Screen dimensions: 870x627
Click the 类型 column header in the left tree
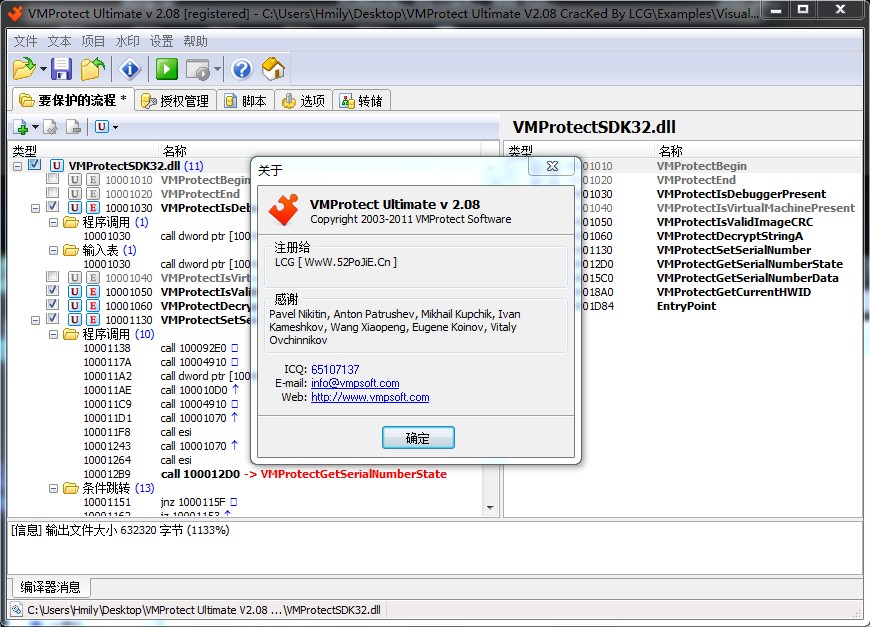83,150
